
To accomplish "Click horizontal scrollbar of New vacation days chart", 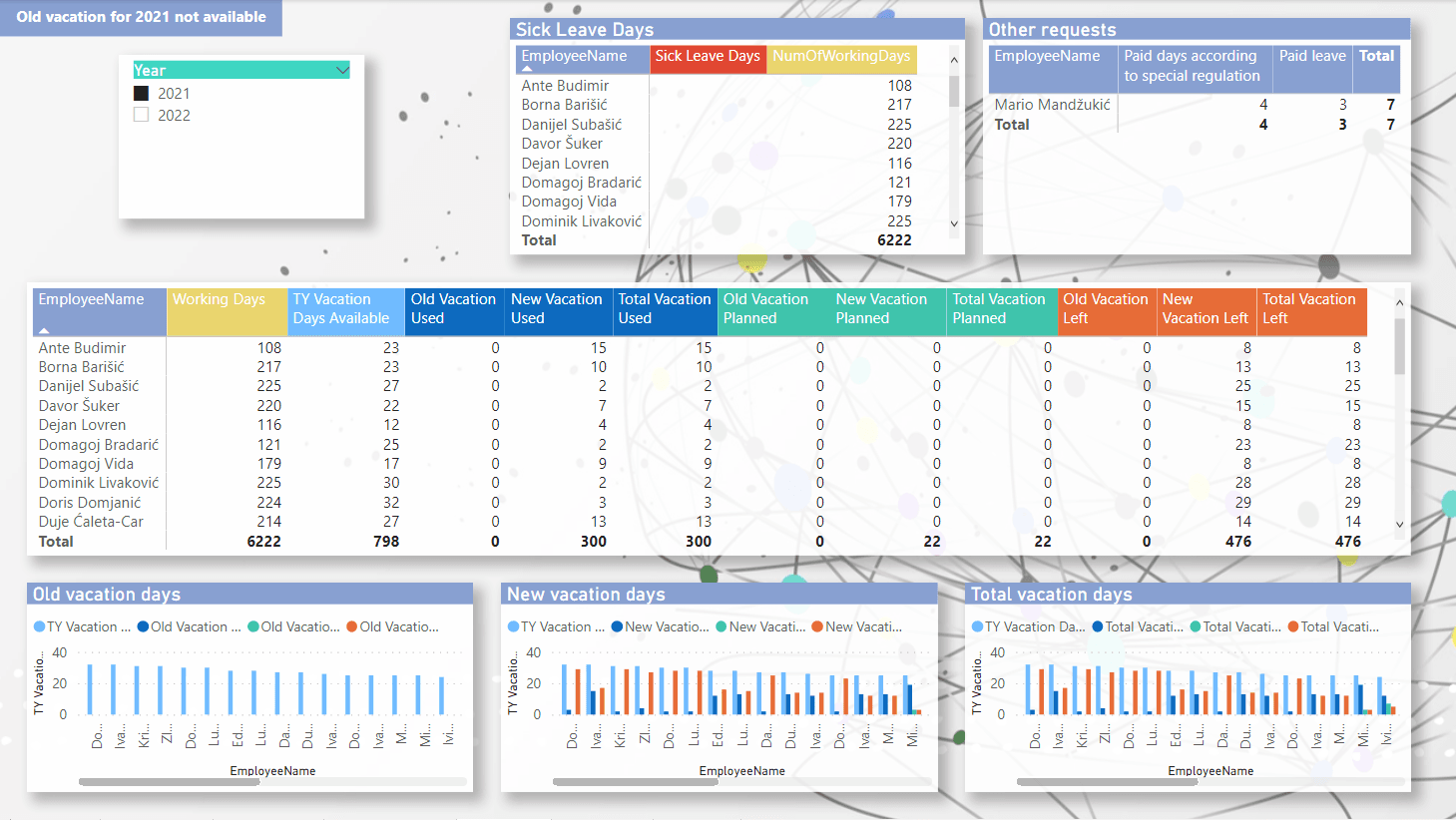I will coord(635,782).
